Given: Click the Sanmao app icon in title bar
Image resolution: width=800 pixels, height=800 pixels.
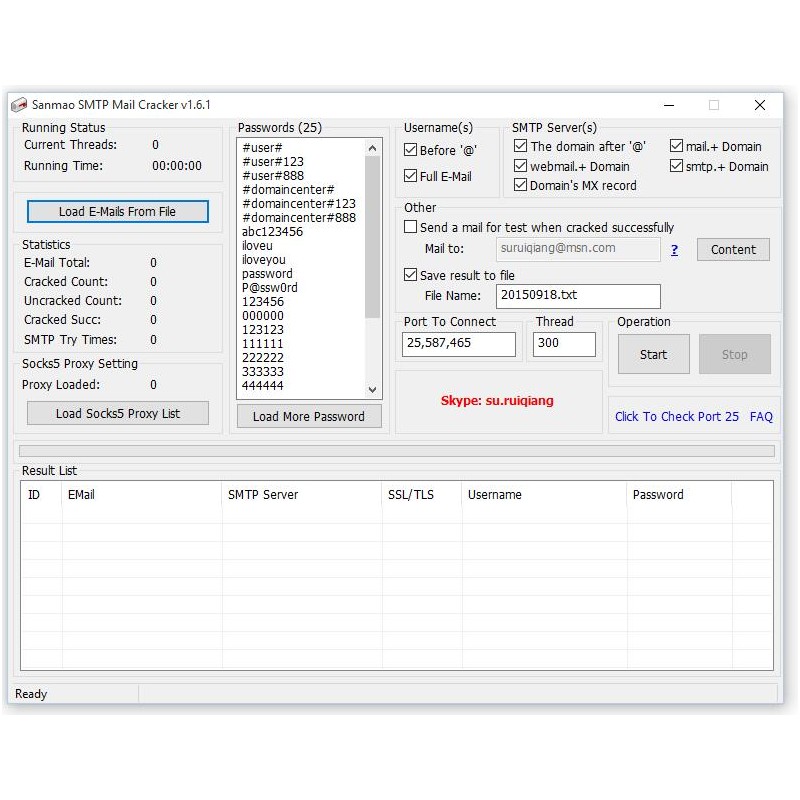Looking at the screenshot, I should pyautogui.click(x=19, y=105).
